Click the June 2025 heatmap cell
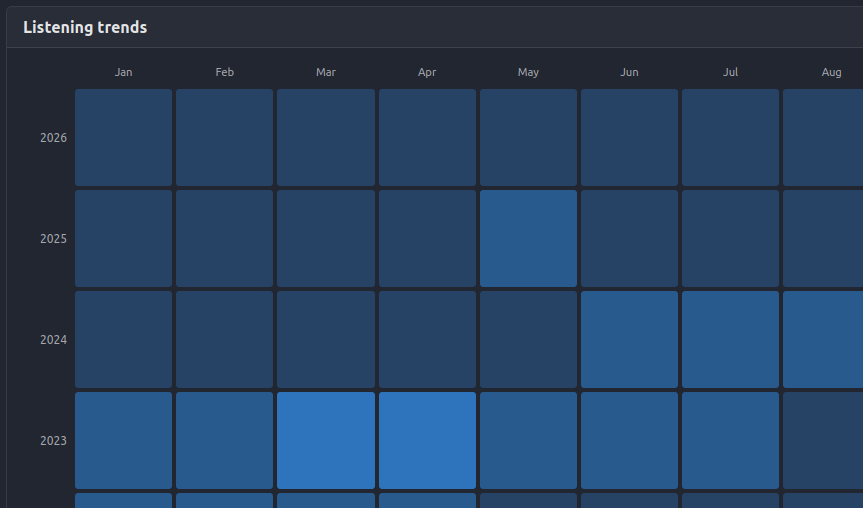Viewport: 863px width, 508px height. [629, 238]
